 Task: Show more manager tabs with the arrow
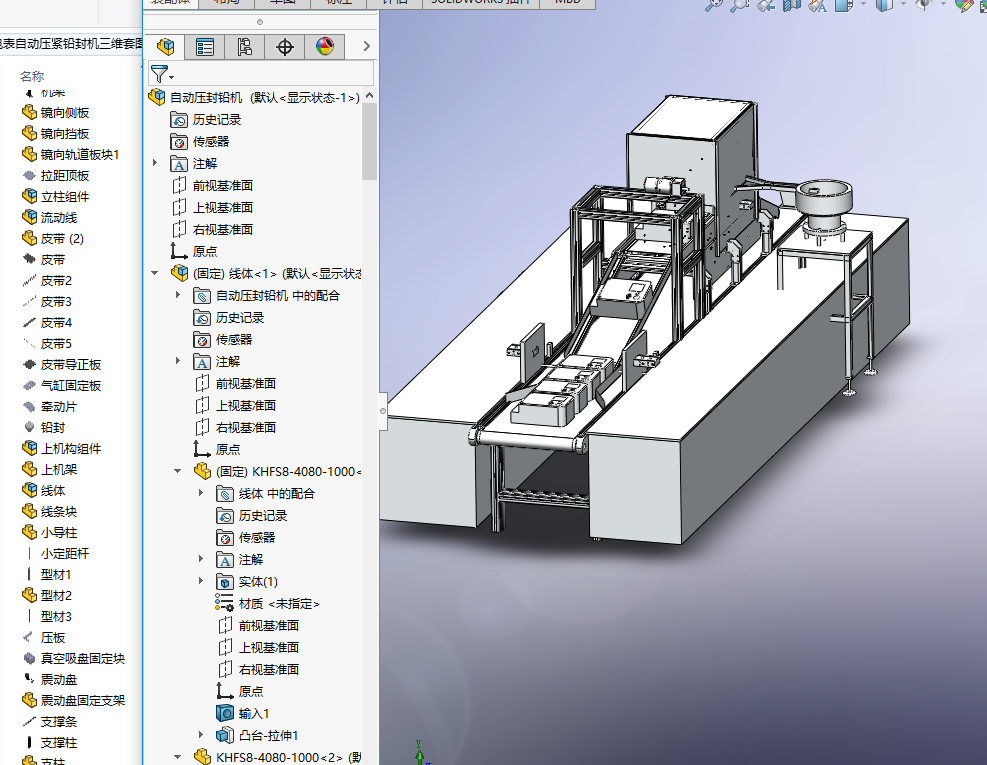[x=366, y=46]
